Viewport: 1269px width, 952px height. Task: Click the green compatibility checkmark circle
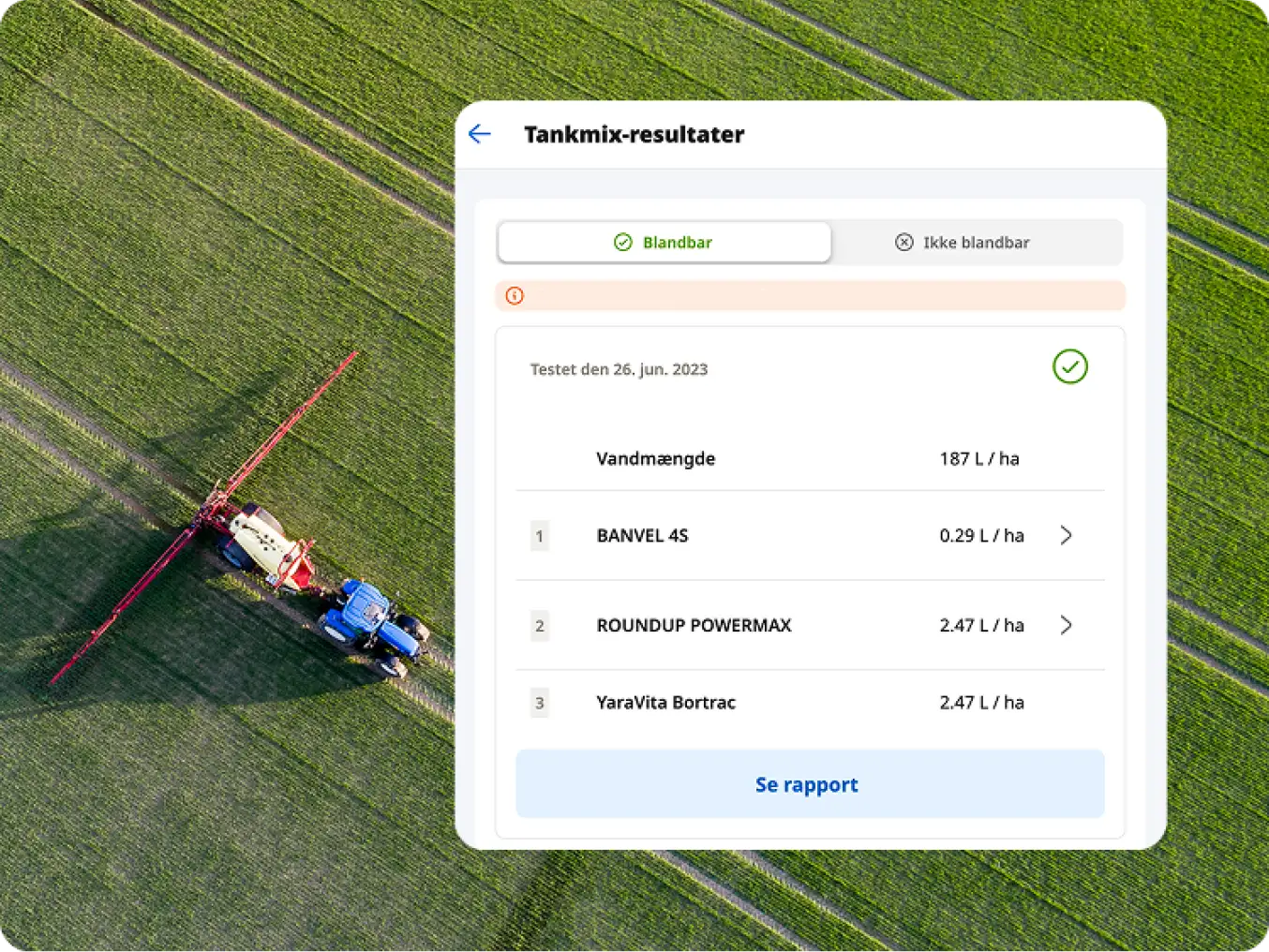click(x=1069, y=366)
